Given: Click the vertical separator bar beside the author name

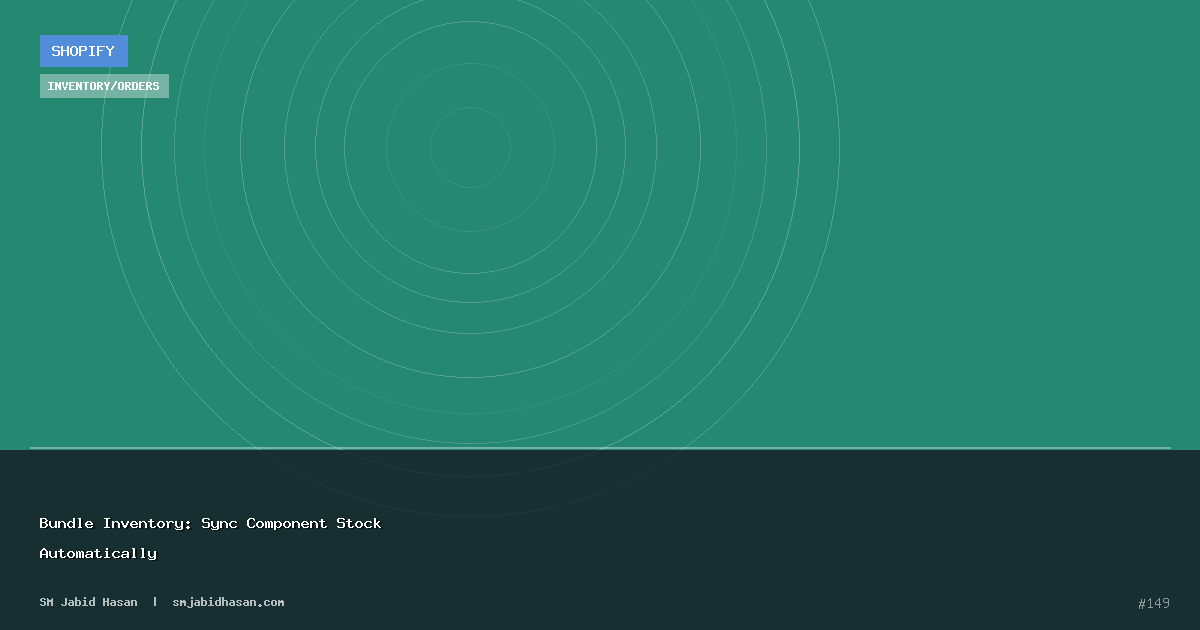Looking at the screenshot, I should pyautogui.click(x=154, y=601).
